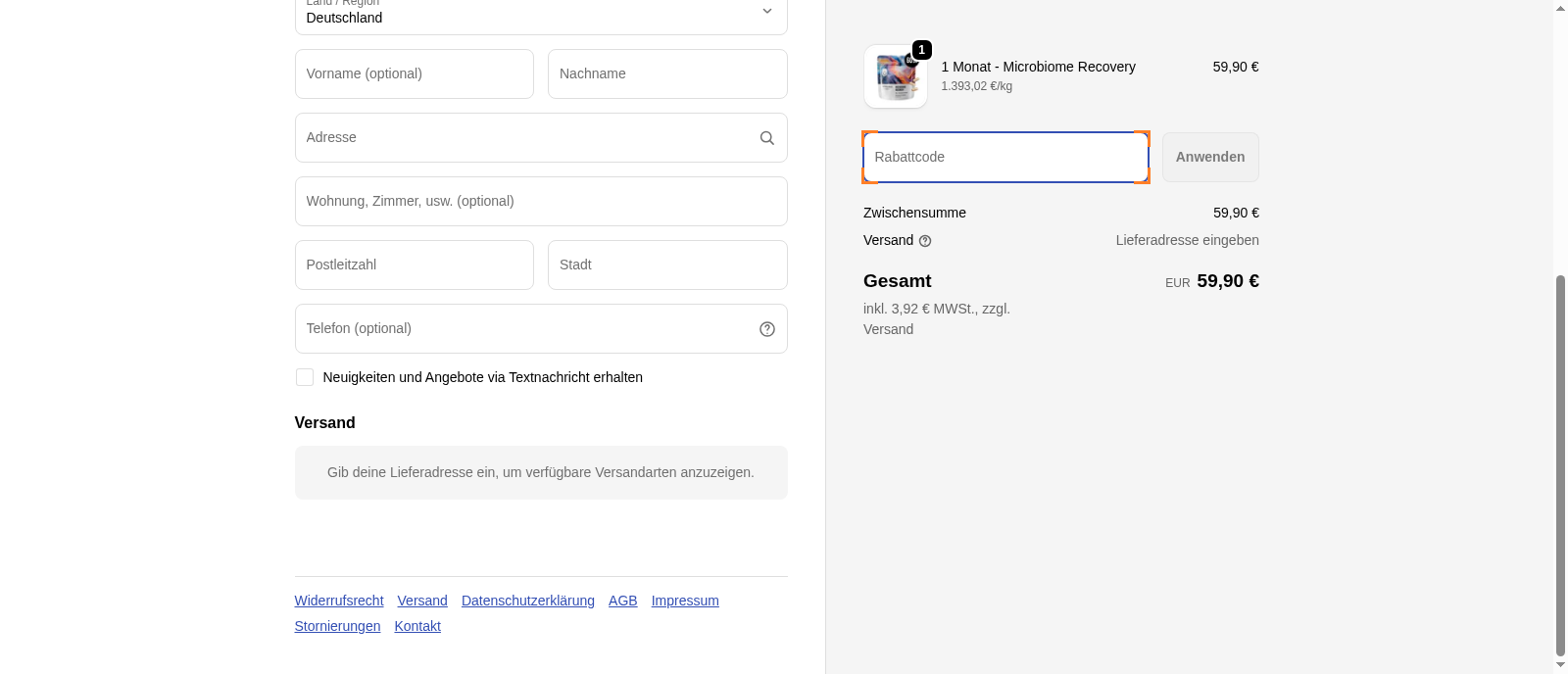Click the address search magnifier icon
This screenshot has height=674, width=1568.
pos(767,138)
